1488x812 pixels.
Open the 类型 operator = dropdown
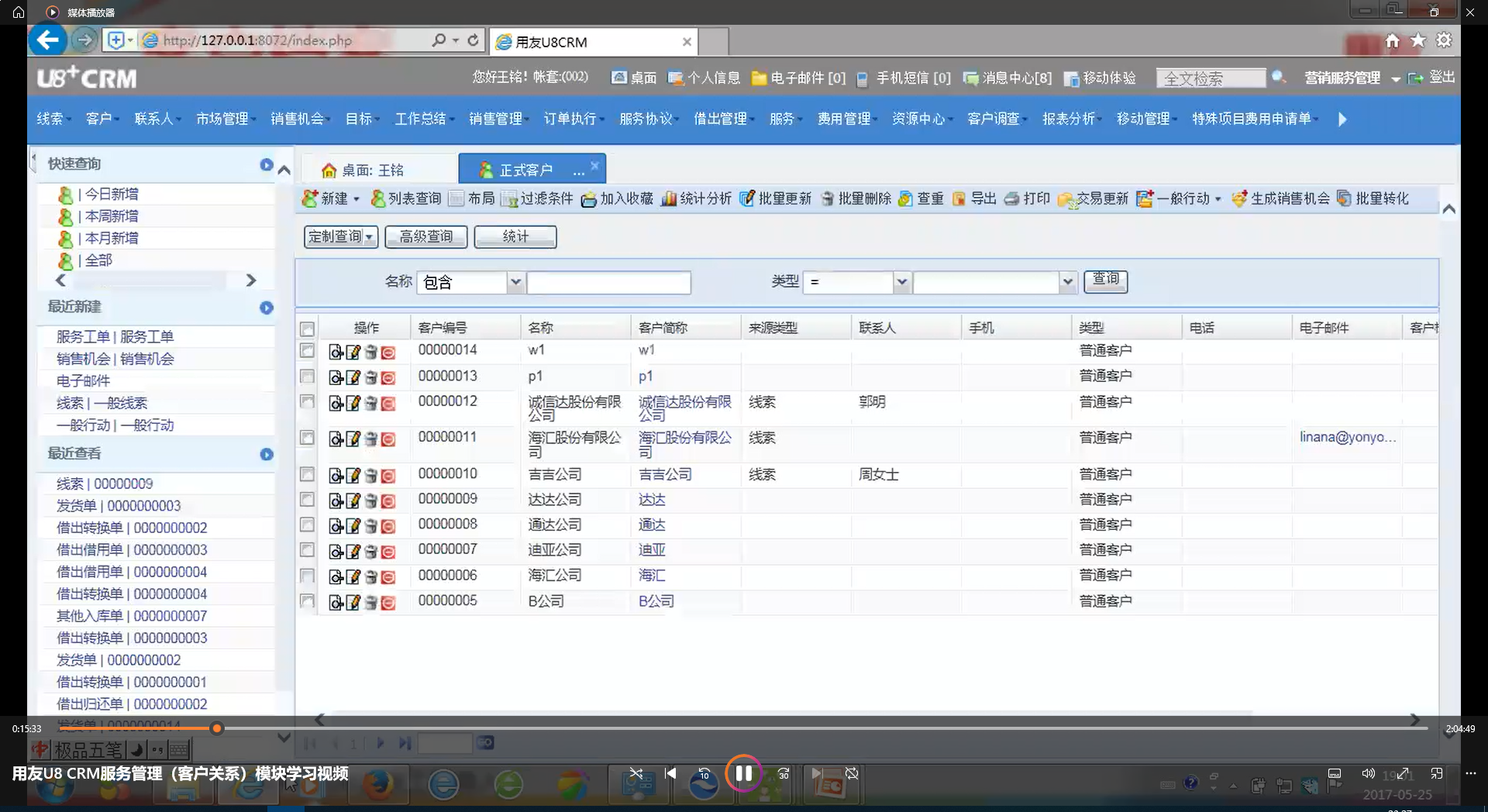tap(901, 283)
